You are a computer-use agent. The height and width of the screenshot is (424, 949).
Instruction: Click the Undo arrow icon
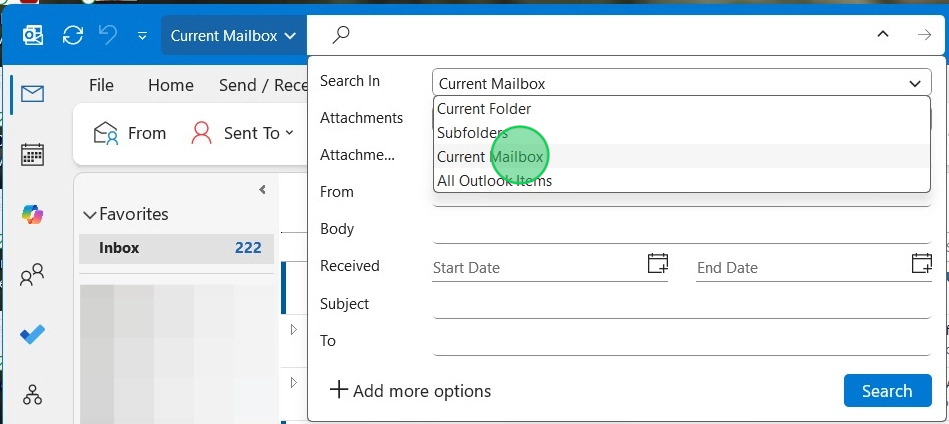(108, 34)
